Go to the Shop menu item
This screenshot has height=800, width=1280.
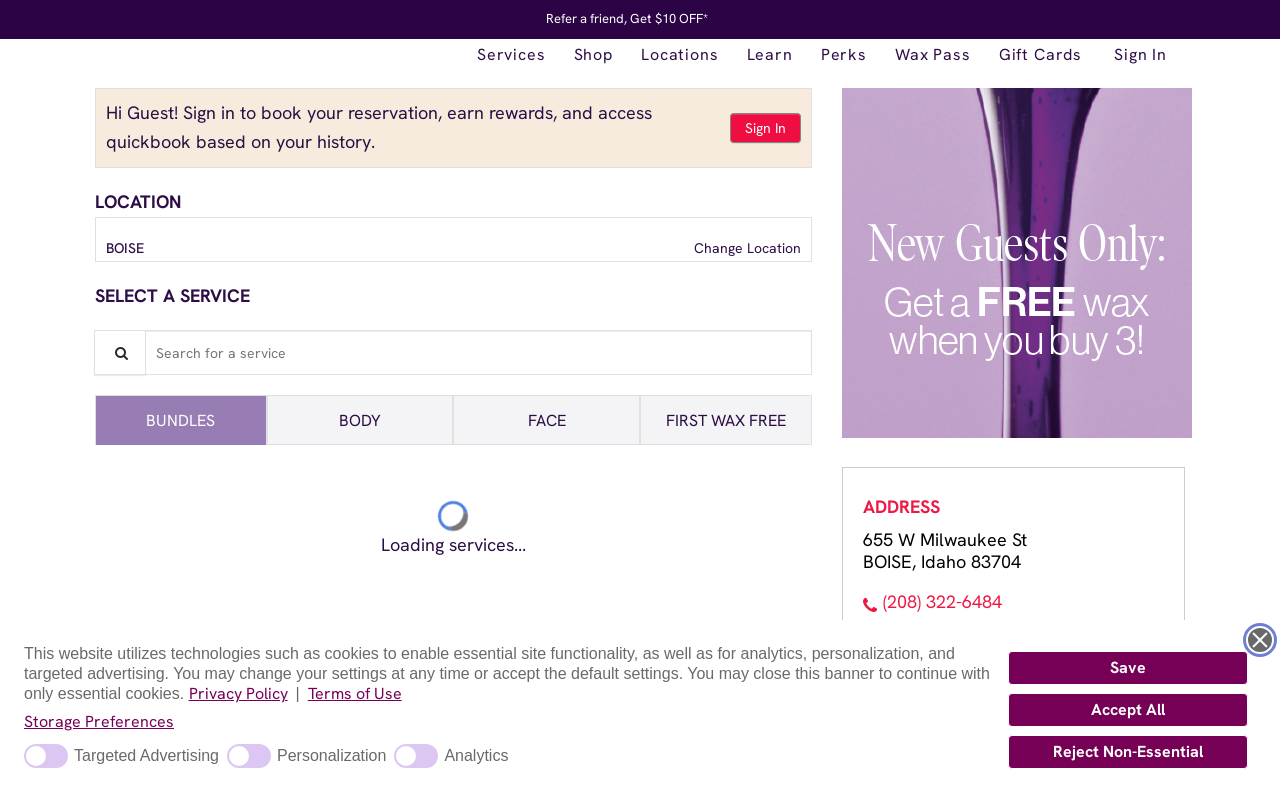[593, 55]
